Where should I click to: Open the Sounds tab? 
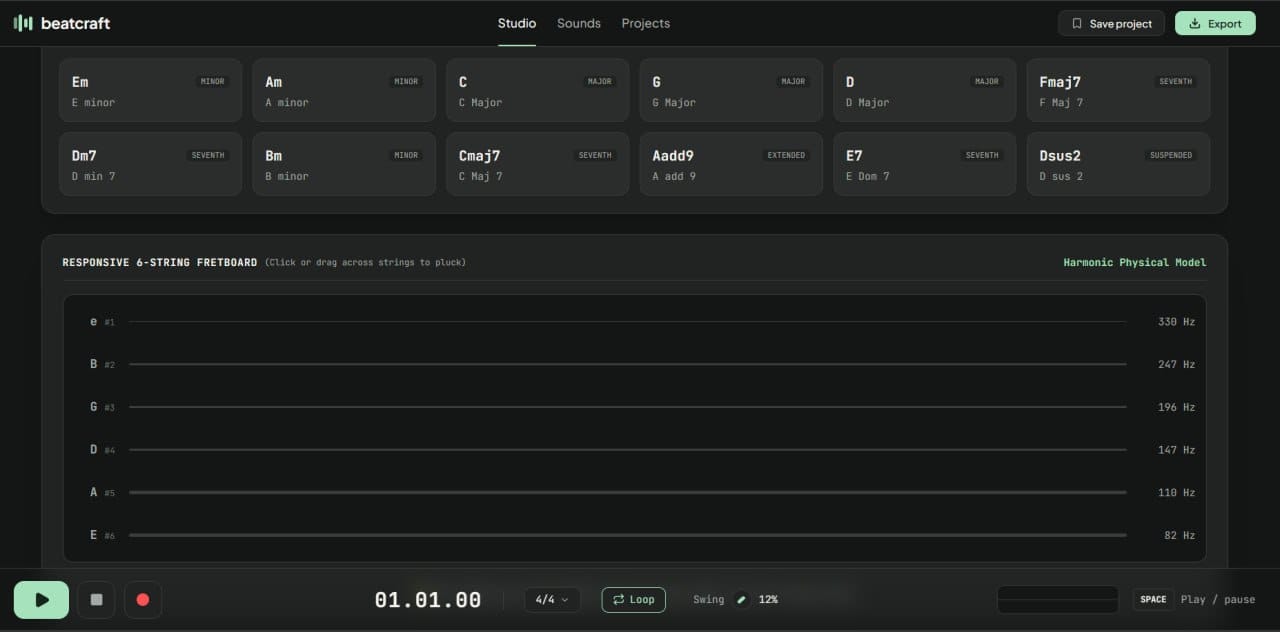pos(579,23)
